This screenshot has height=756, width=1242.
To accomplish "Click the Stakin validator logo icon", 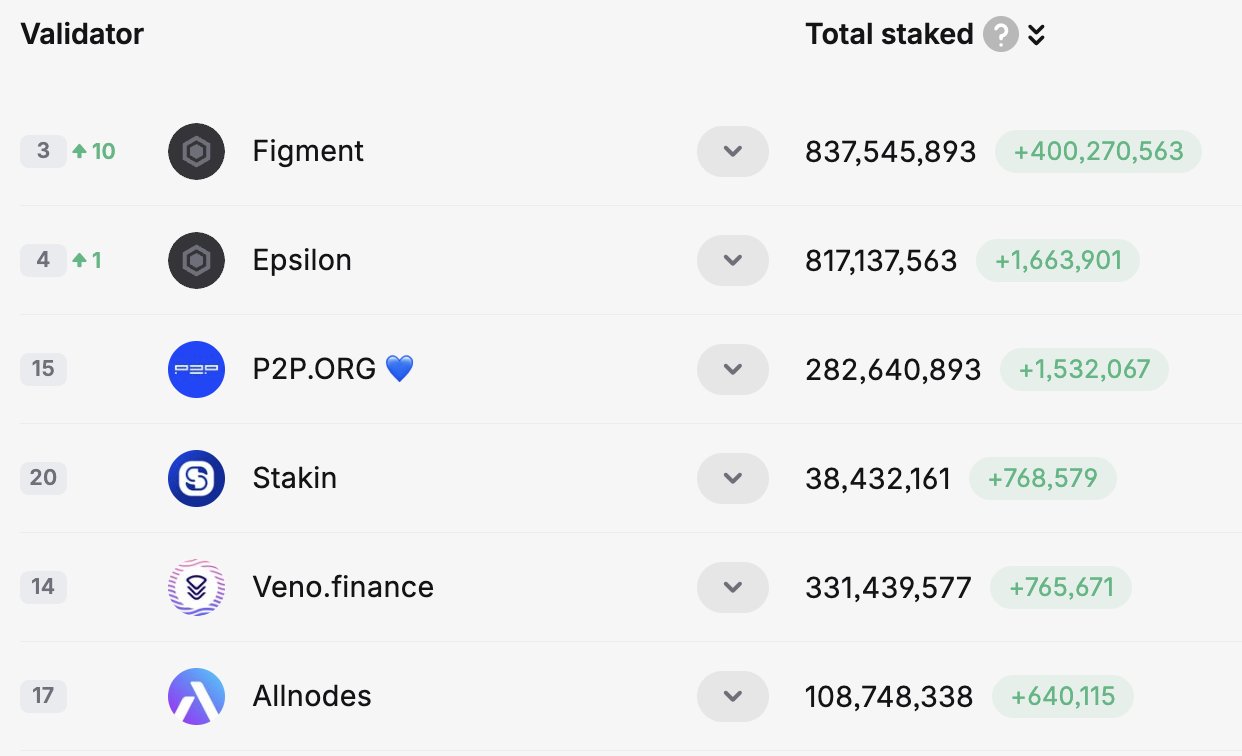I will coord(196,478).
